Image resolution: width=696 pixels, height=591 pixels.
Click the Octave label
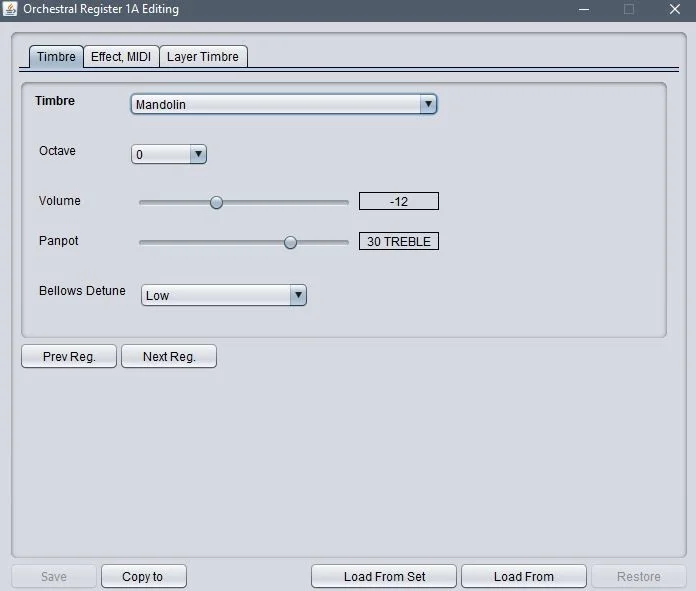(x=57, y=151)
